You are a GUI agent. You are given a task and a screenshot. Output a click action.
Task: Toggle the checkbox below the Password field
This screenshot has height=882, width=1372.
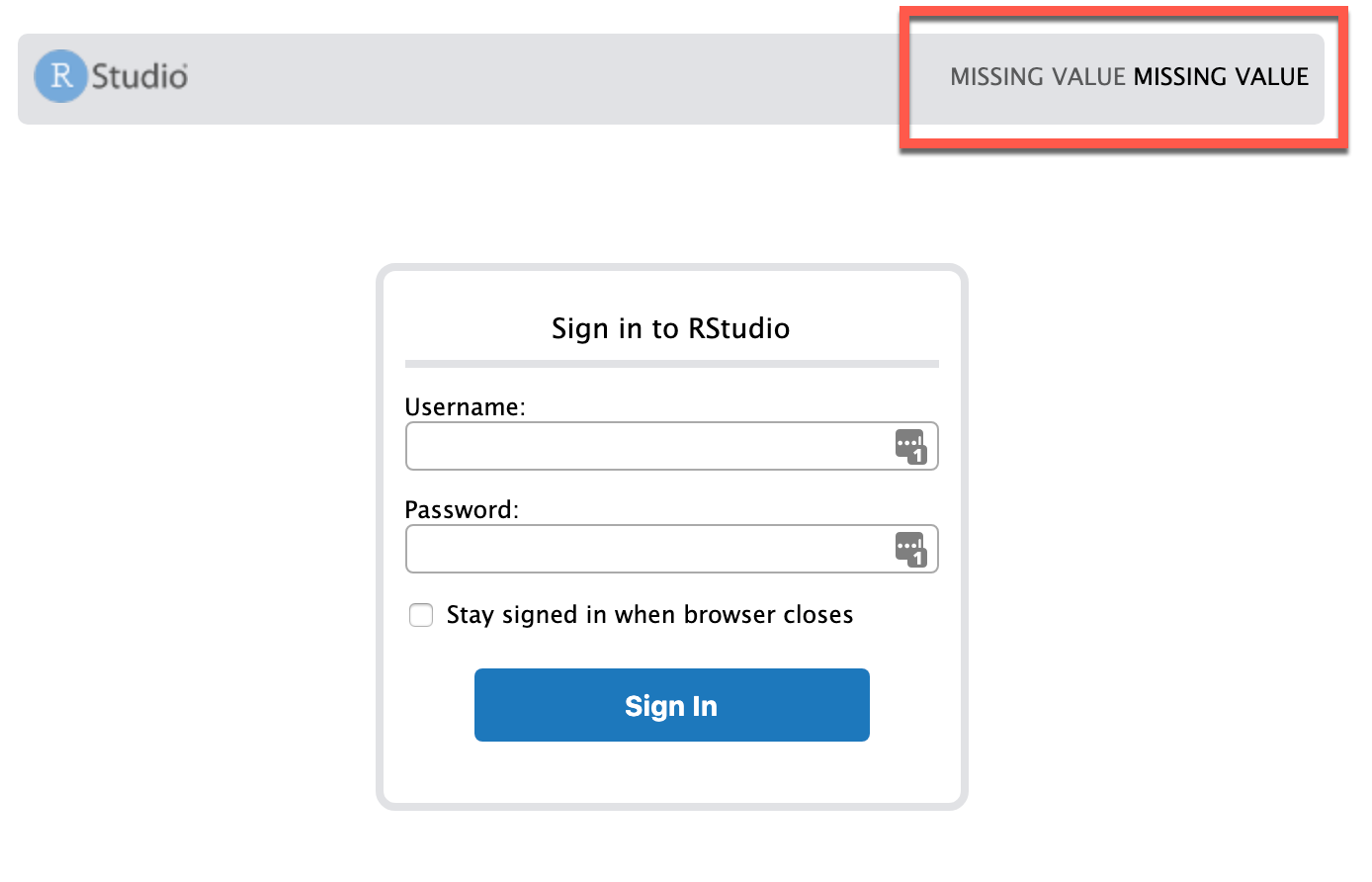[x=421, y=615]
